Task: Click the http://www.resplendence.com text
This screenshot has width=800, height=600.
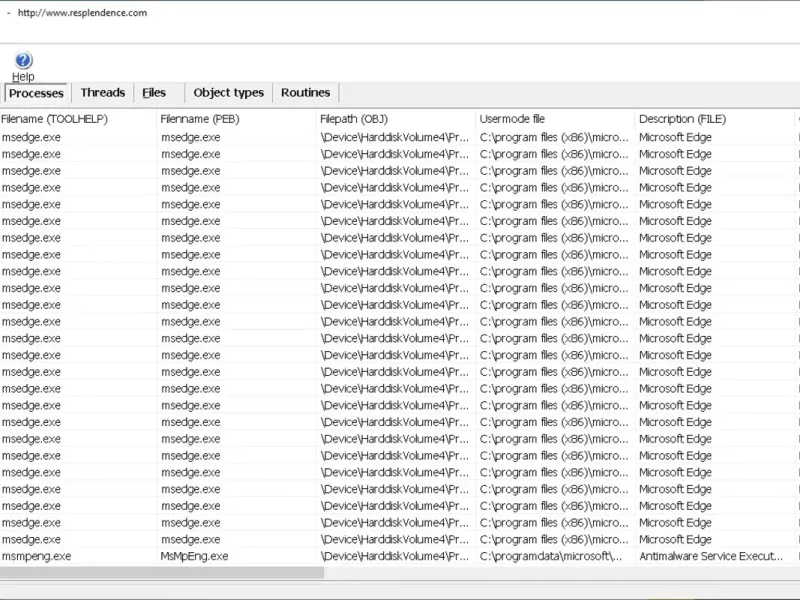Action: pos(82,13)
